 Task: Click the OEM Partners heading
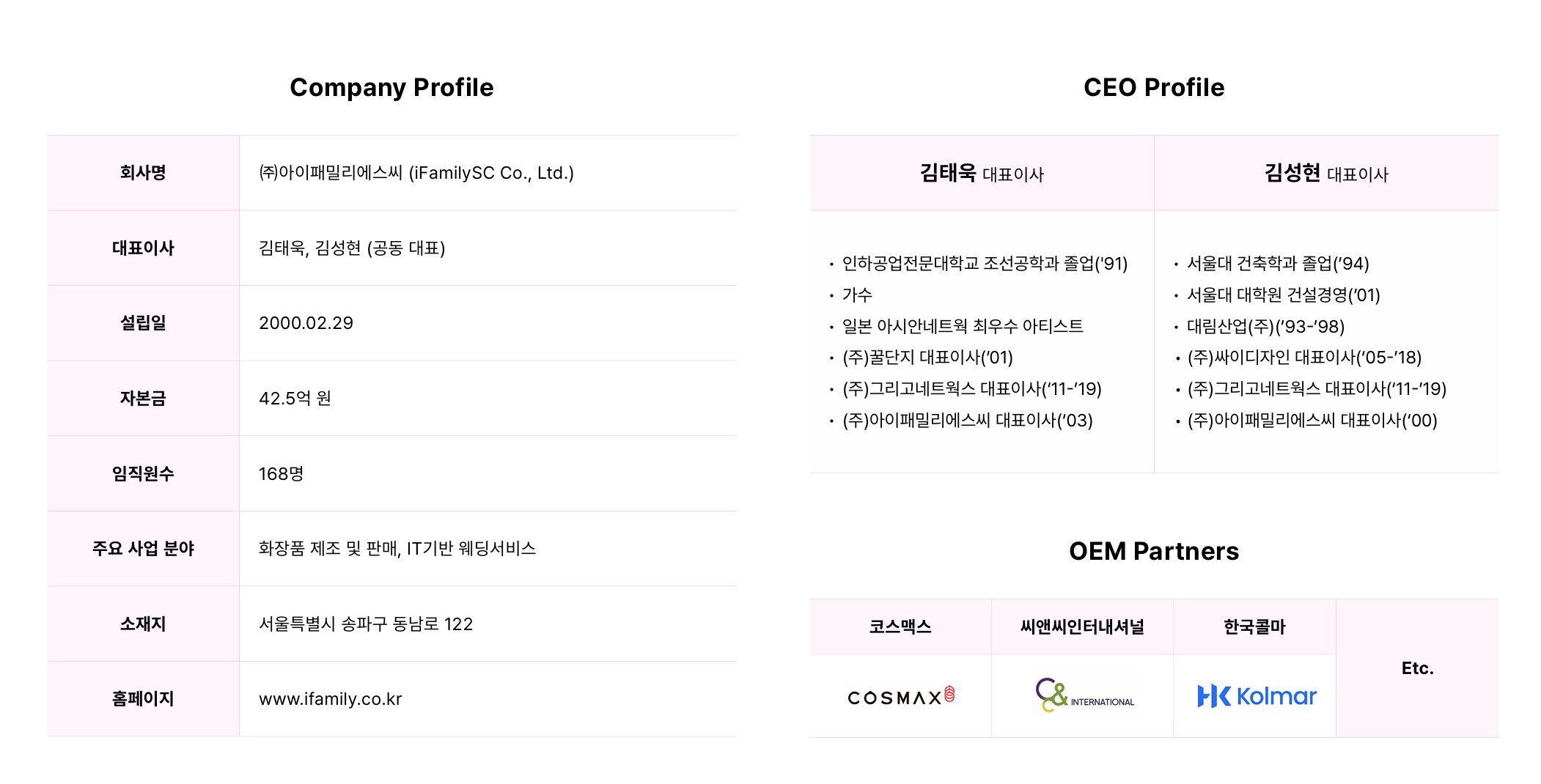click(1154, 551)
